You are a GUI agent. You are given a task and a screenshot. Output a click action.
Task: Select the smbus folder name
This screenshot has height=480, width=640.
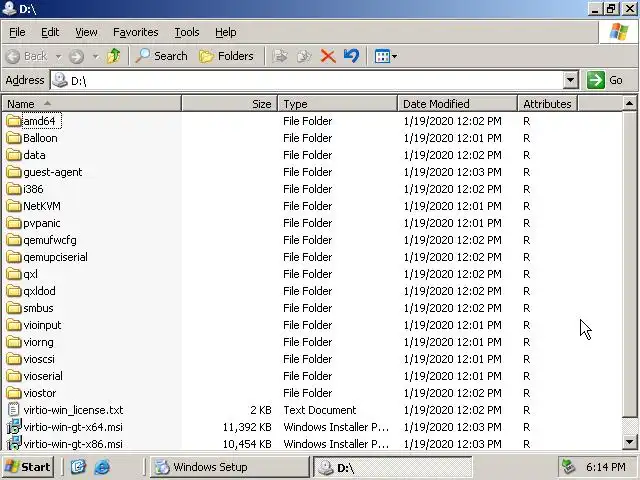38,308
